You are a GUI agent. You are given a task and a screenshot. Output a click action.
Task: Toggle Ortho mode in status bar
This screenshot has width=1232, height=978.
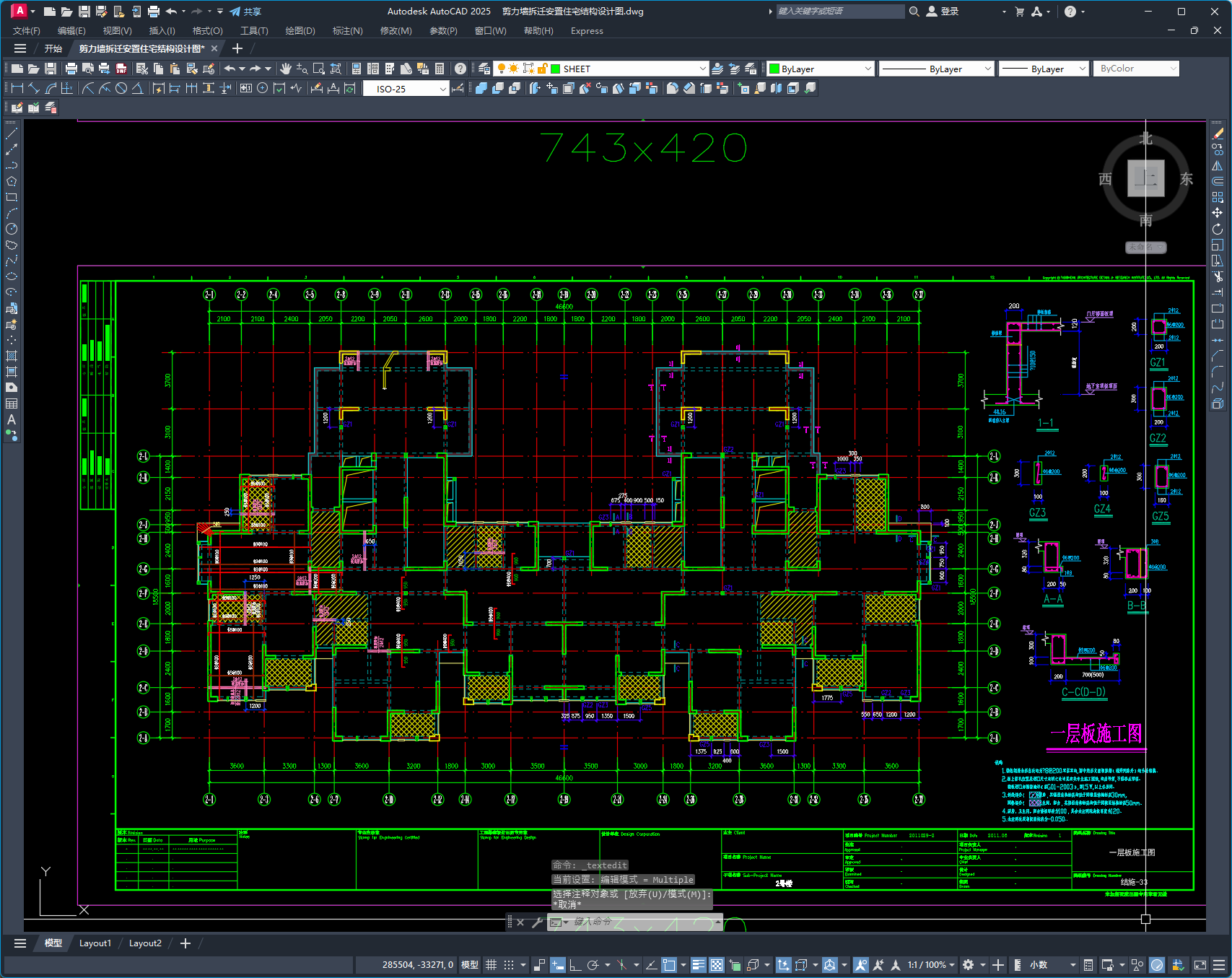point(575,965)
